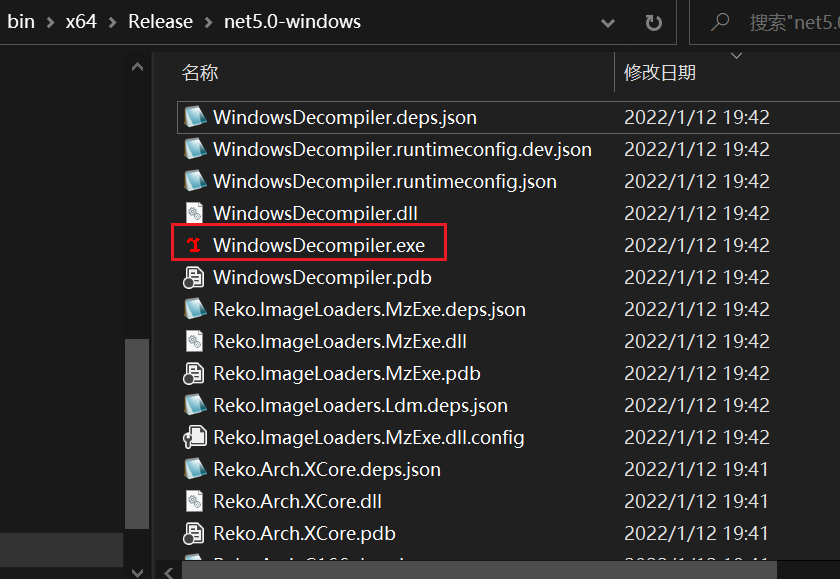This screenshot has height=579, width=840.
Task: Open the address bar history dropdown
Action: point(608,23)
